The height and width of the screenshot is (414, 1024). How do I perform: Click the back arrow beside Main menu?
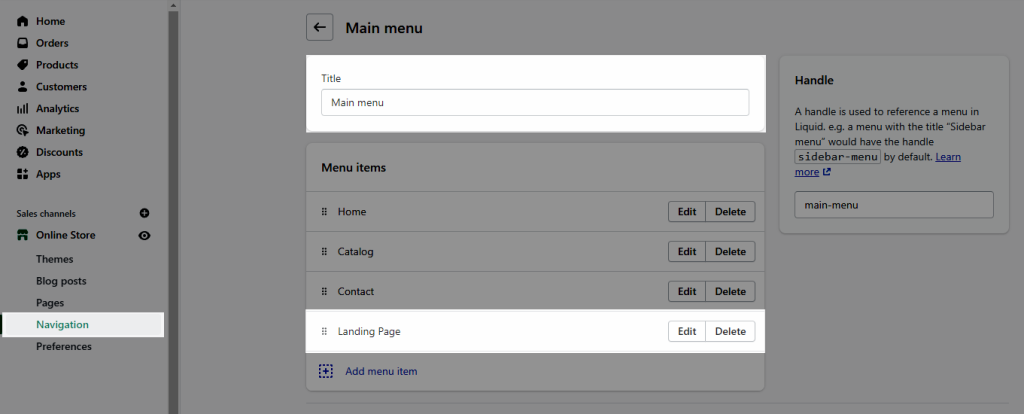(x=319, y=27)
